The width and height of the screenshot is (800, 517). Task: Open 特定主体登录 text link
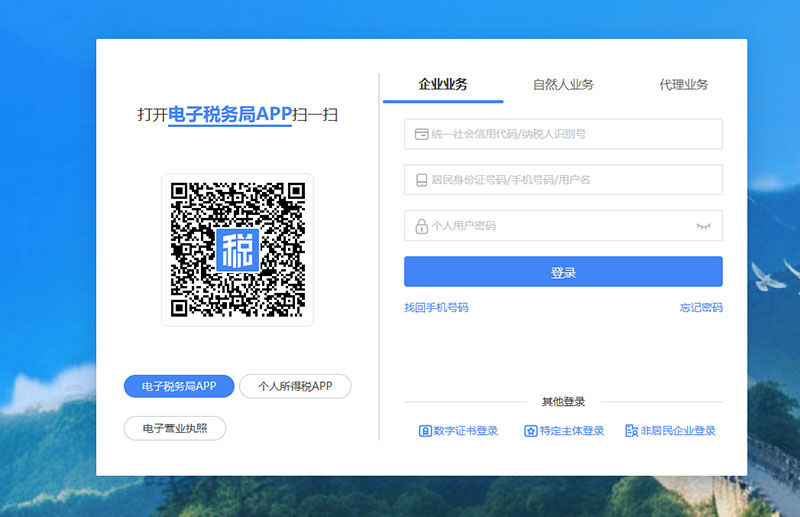[x=572, y=431]
